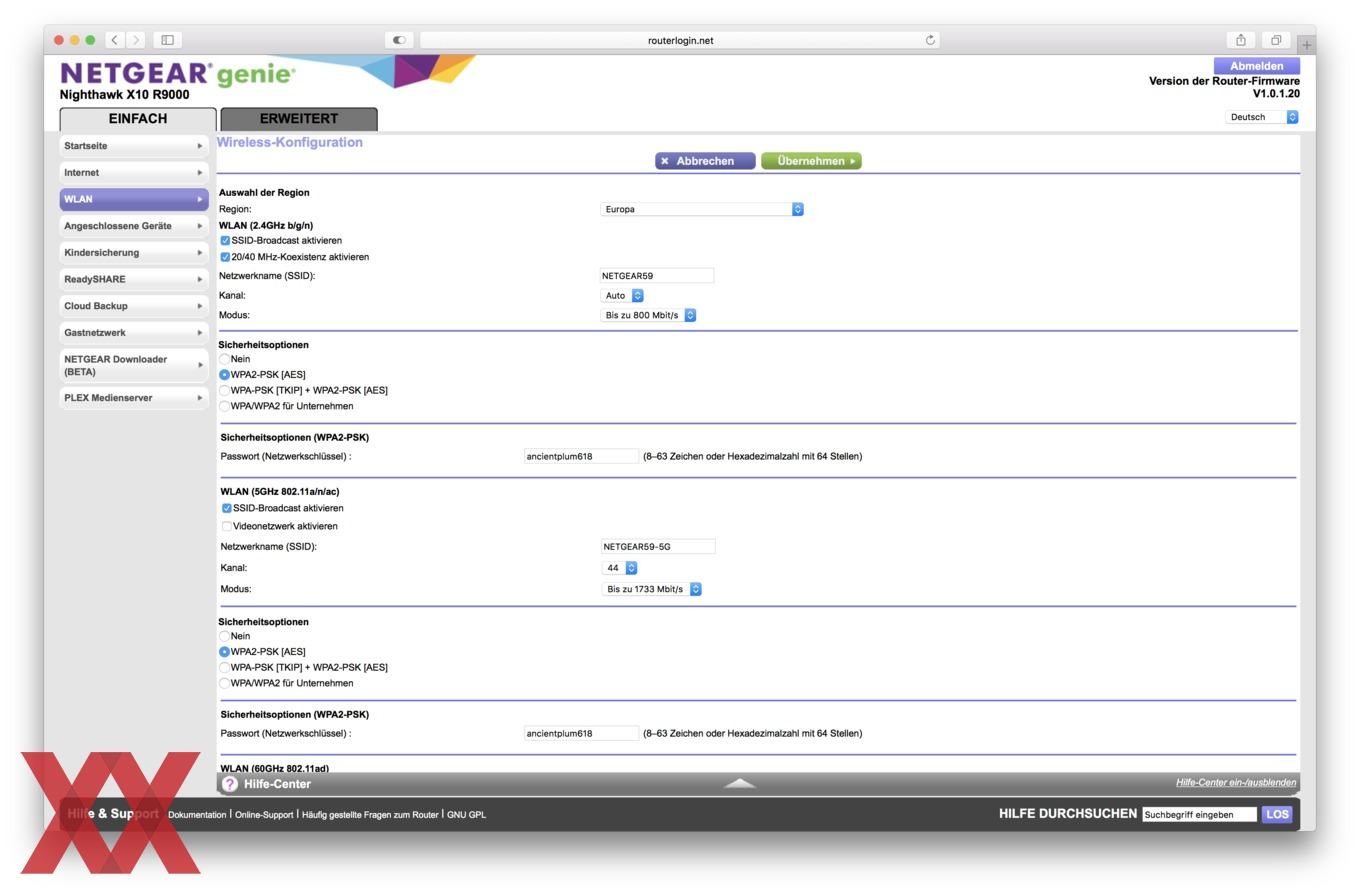1360x894 pixels.
Task: Select Nein under 5GHz Sicherheitsoptionen
Action: (x=224, y=636)
